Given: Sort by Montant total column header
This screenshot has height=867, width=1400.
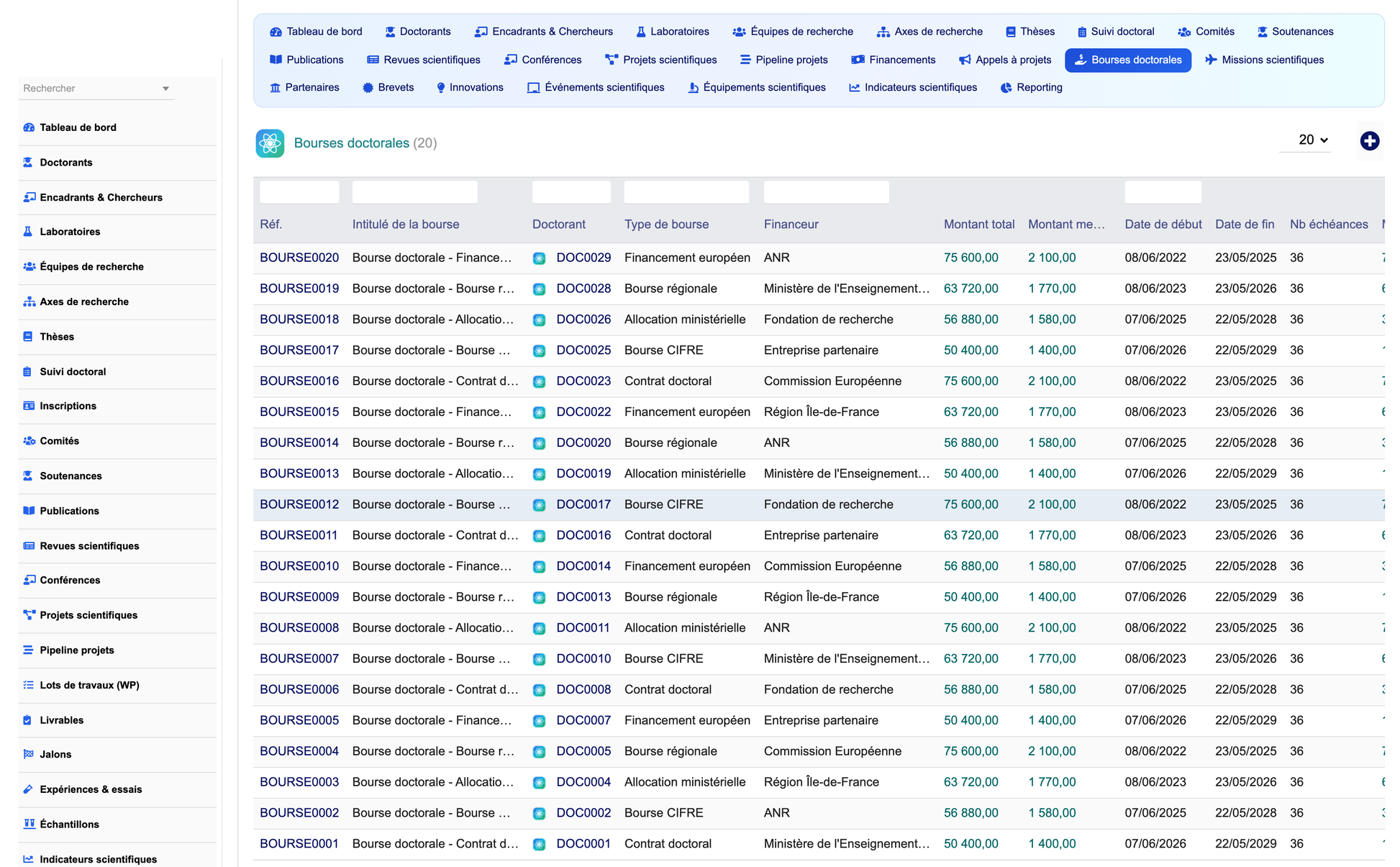Looking at the screenshot, I should pos(979,224).
